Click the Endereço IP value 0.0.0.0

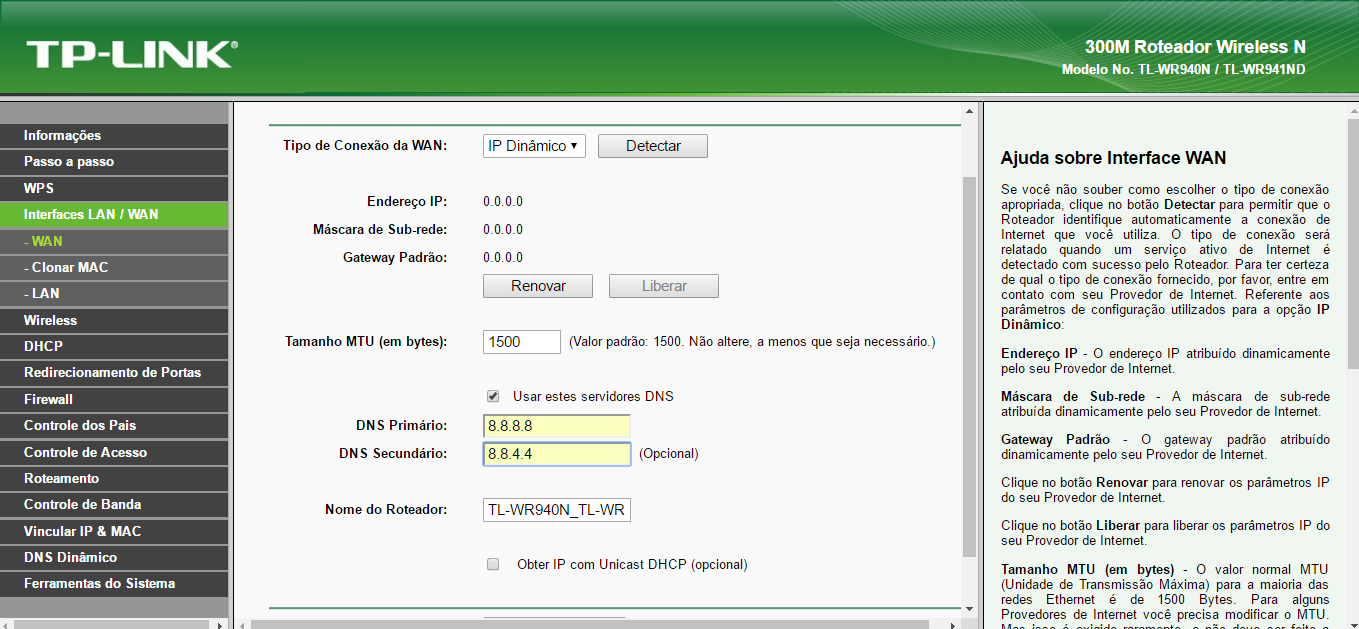tap(503, 202)
